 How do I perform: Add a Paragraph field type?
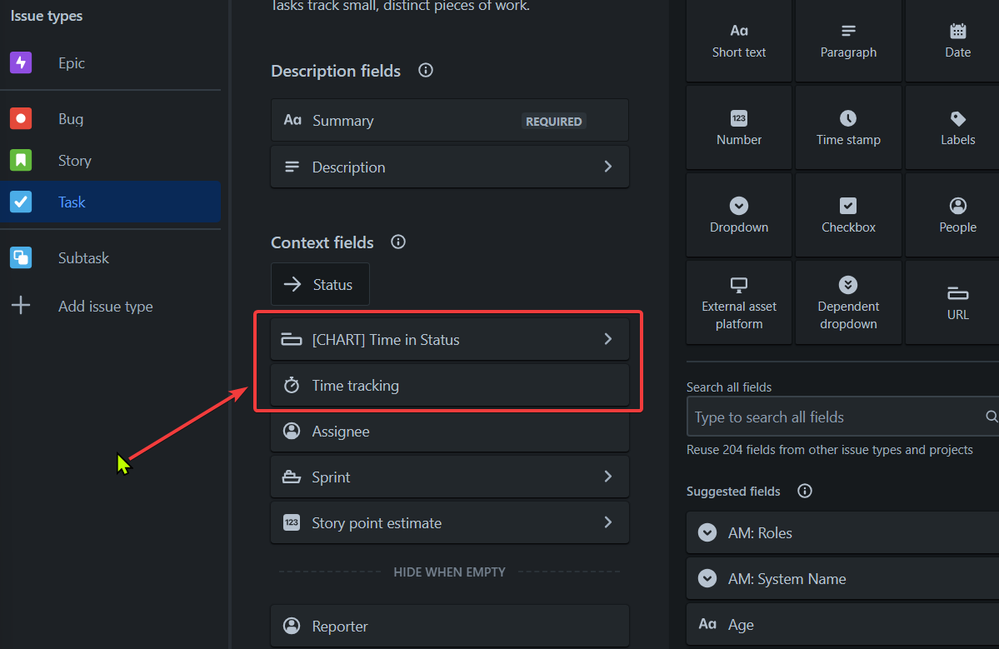848,41
